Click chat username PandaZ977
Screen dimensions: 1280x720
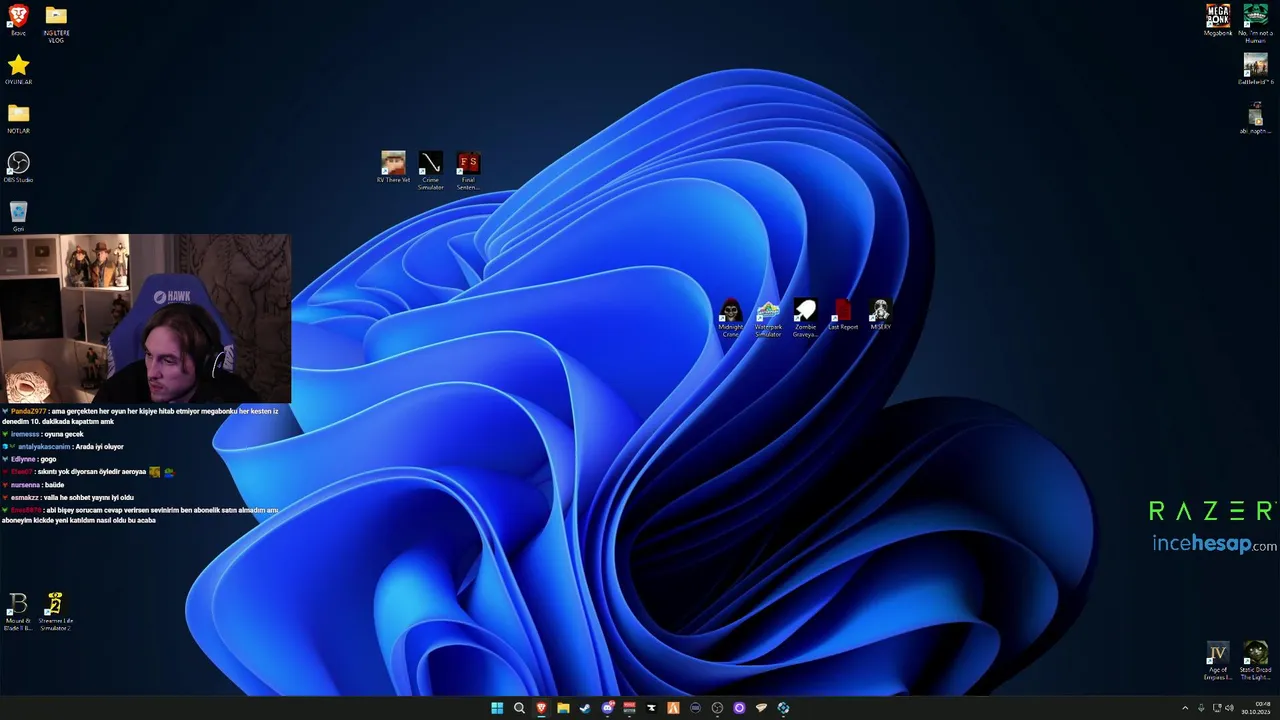tap(28, 411)
